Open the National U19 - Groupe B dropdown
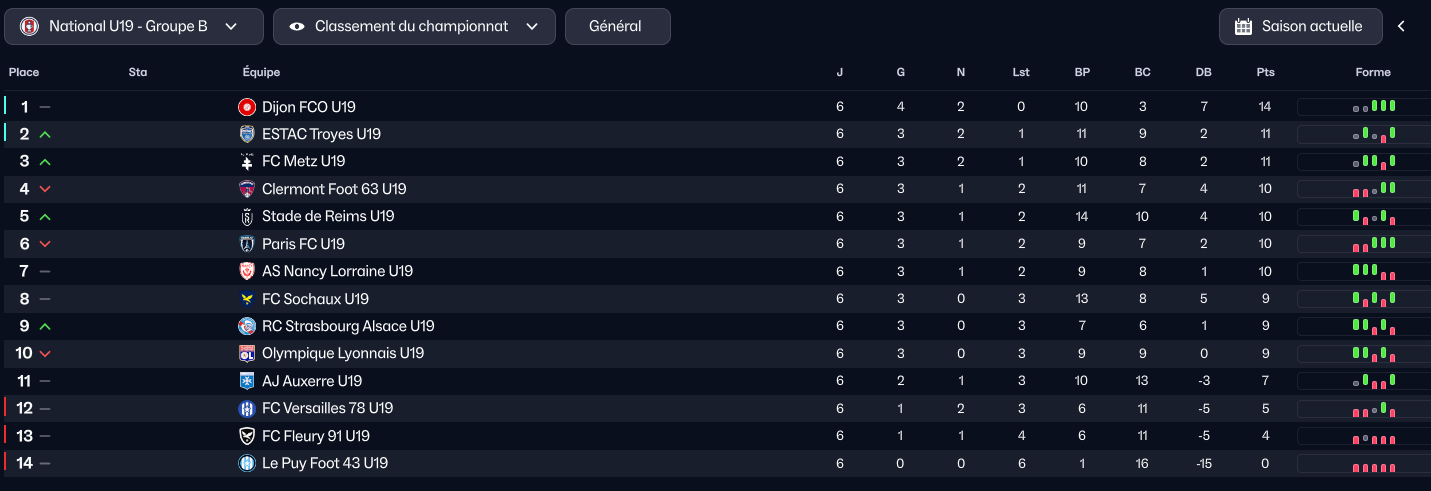The height and width of the screenshot is (491, 1431). click(134, 27)
